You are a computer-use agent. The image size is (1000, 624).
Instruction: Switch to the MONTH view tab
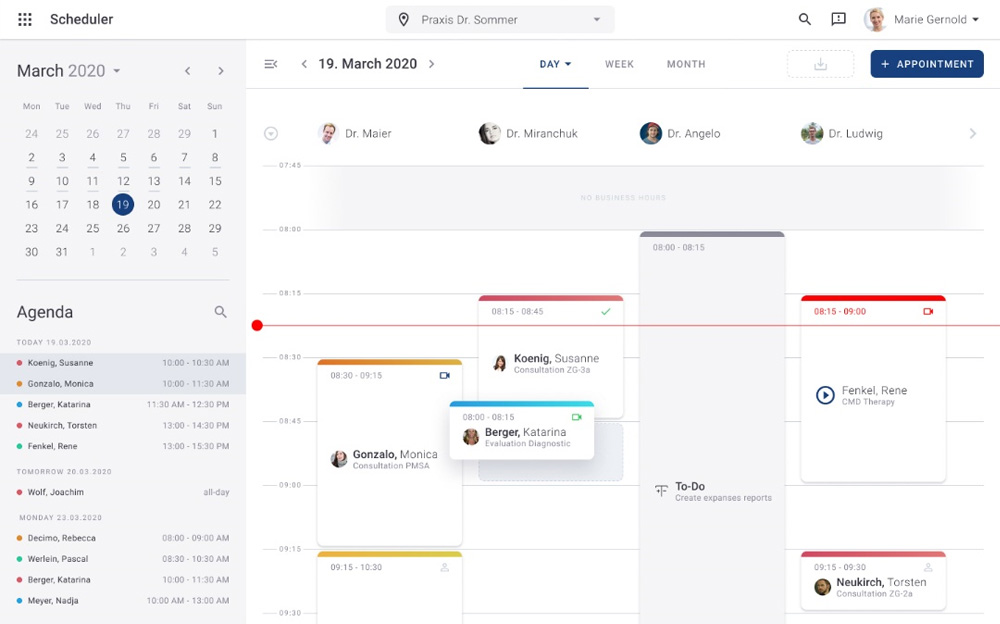pos(686,64)
